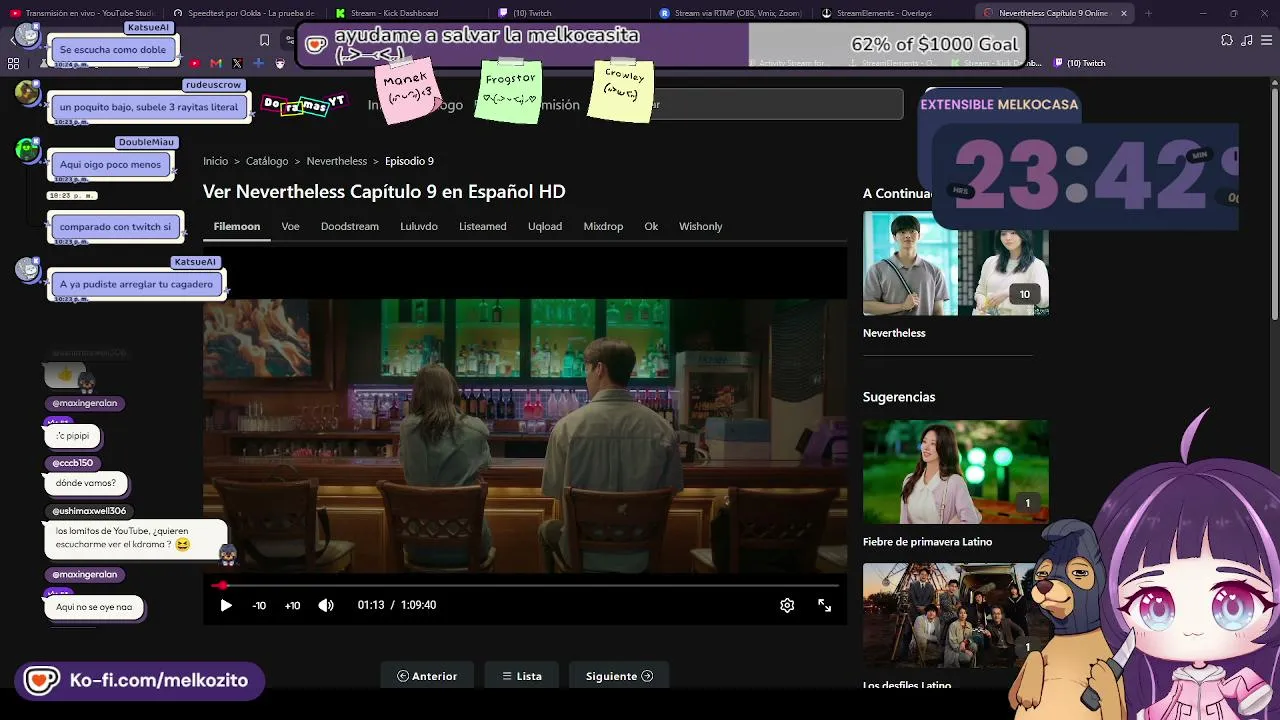
Task: Click the Ko-fi.com/melkozito banner
Action: point(139,681)
